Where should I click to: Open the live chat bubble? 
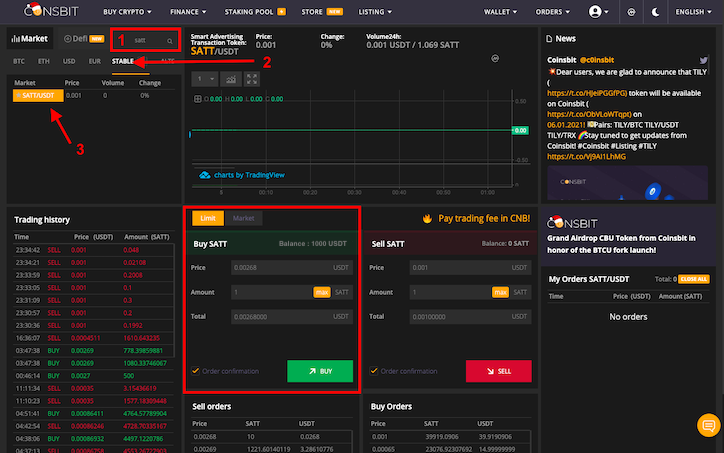709,425
